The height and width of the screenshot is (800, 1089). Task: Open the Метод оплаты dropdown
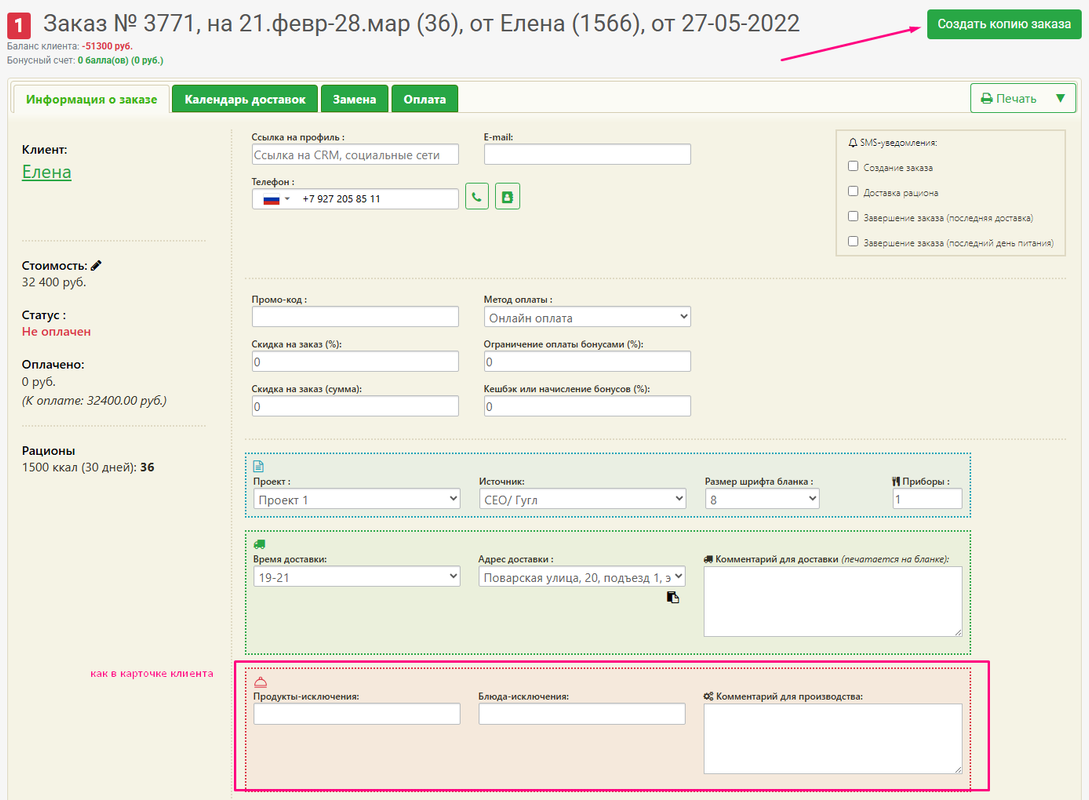click(587, 317)
